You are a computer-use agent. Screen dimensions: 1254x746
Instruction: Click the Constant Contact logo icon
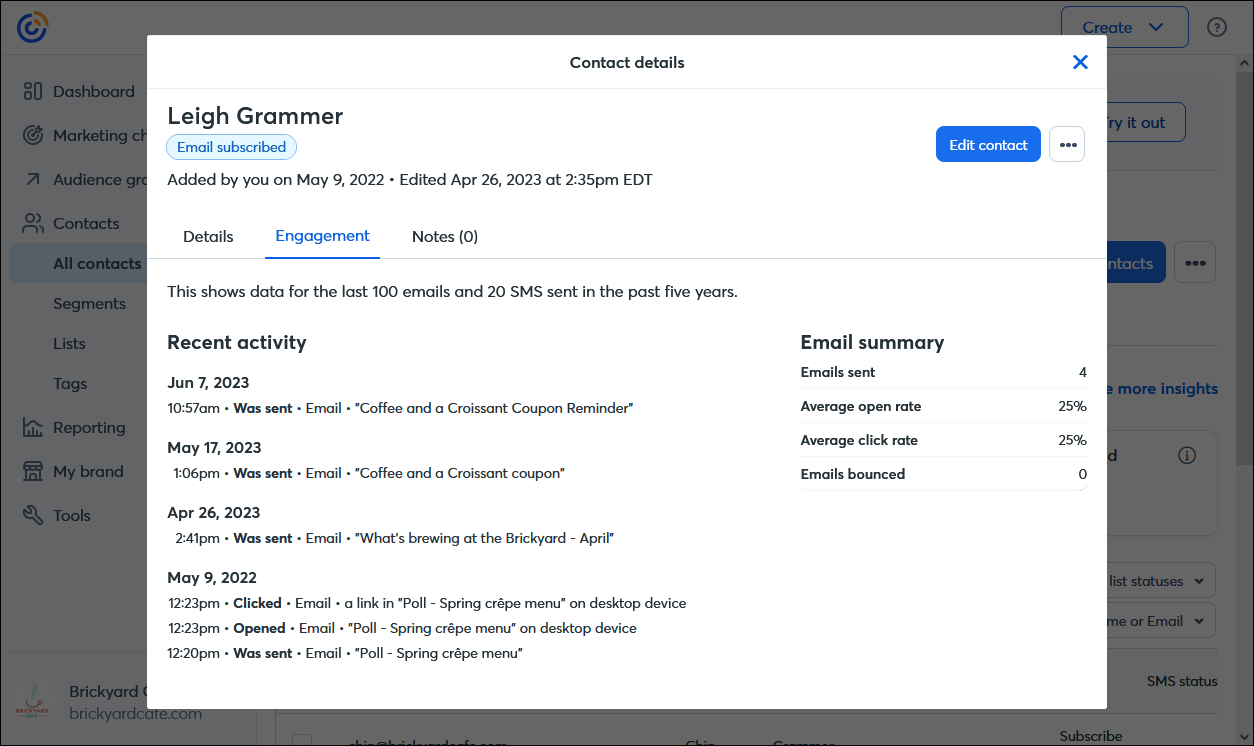[x=32, y=27]
